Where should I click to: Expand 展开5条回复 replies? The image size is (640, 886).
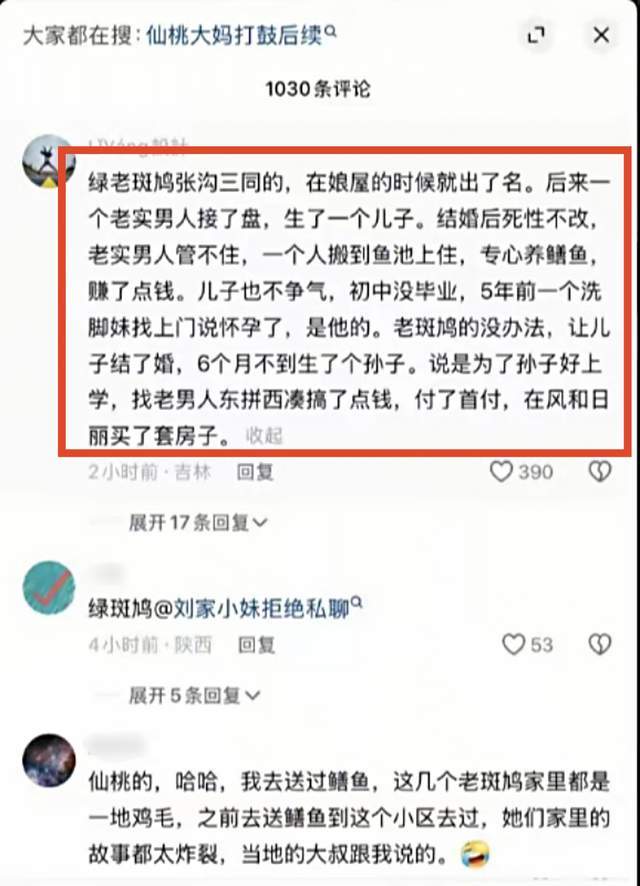click(194, 696)
